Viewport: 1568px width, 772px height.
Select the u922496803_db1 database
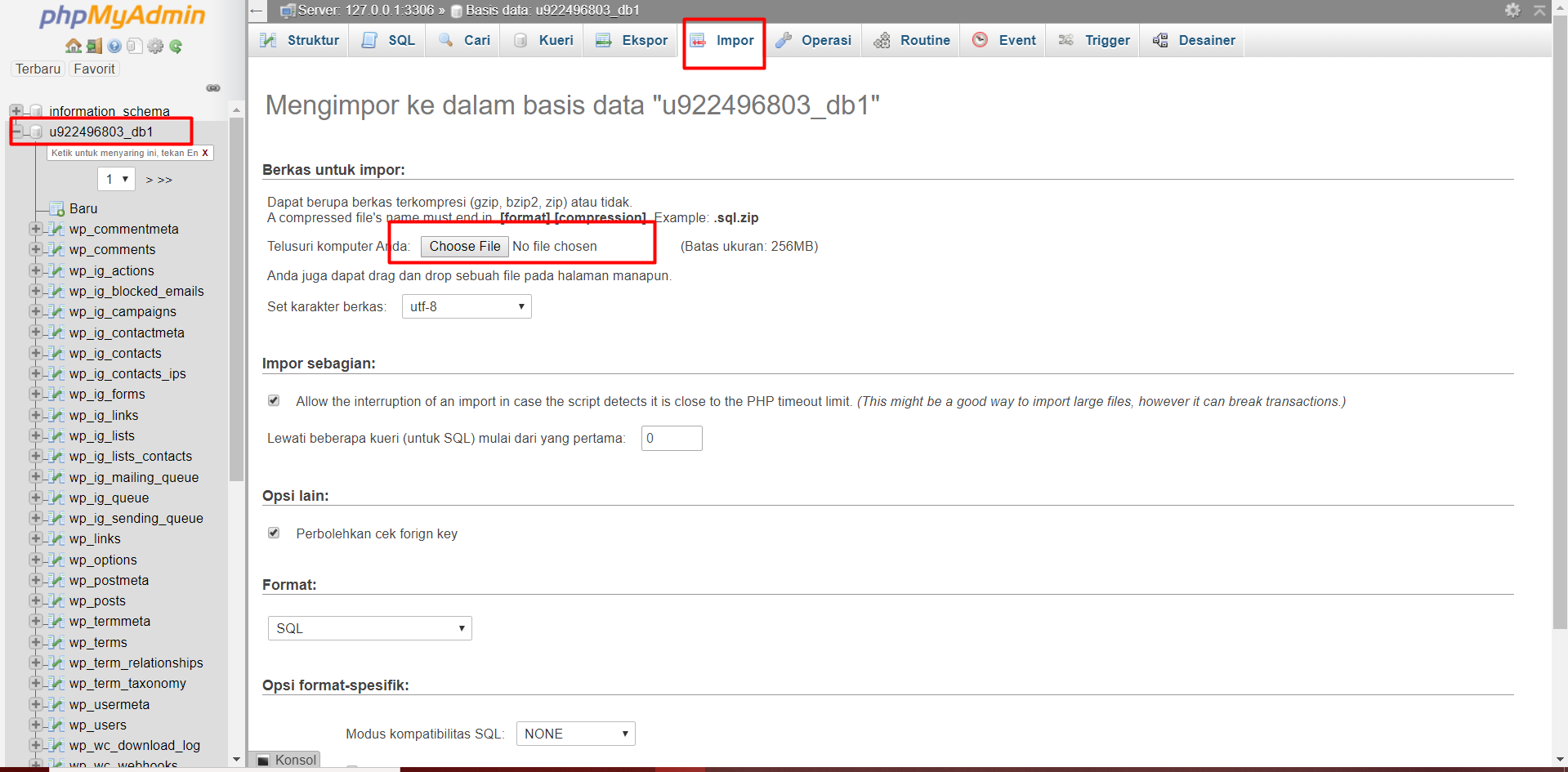101,132
